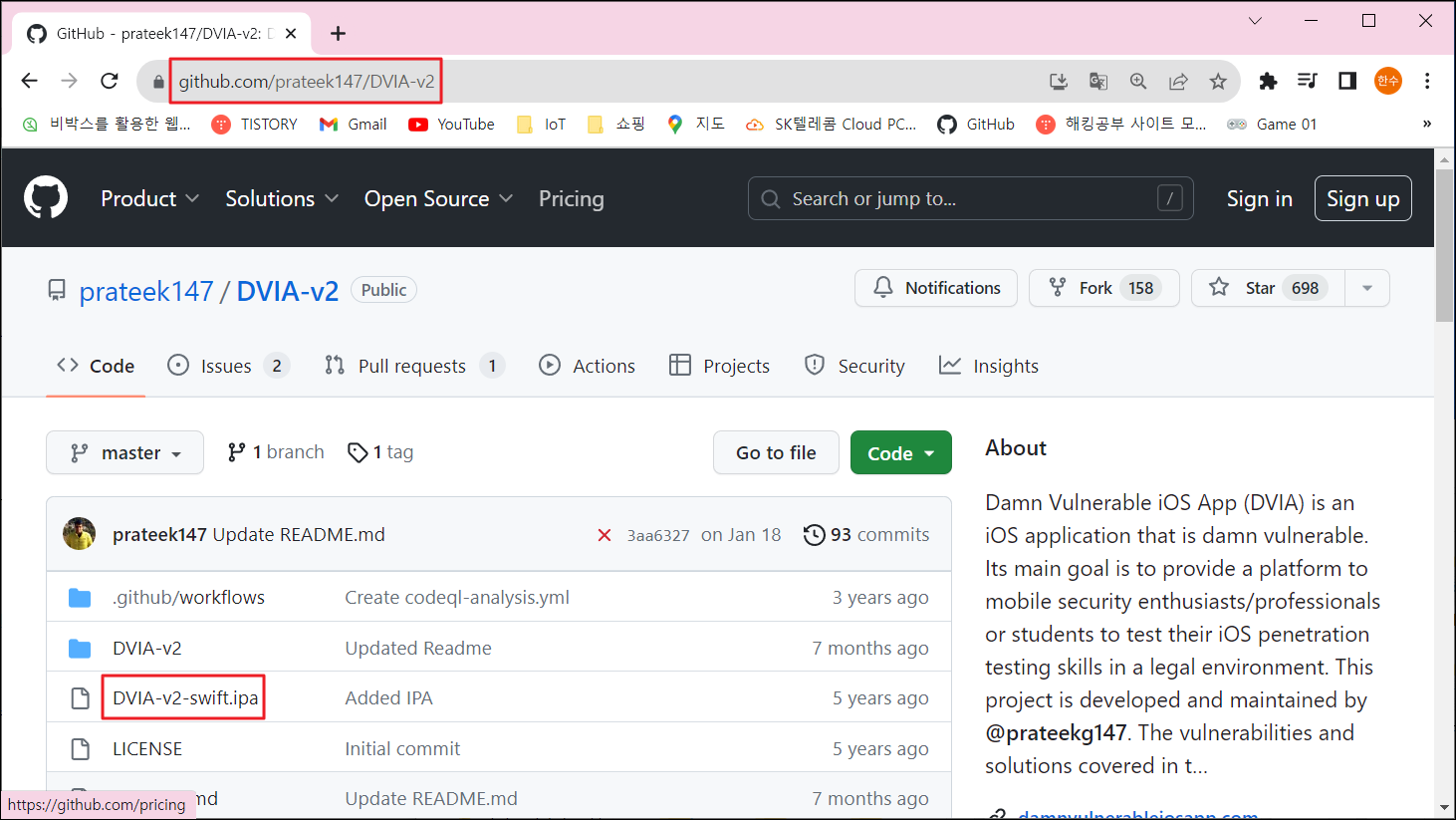Open the .github/workflows folder
1456x820 pixels.
click(188, 597)
